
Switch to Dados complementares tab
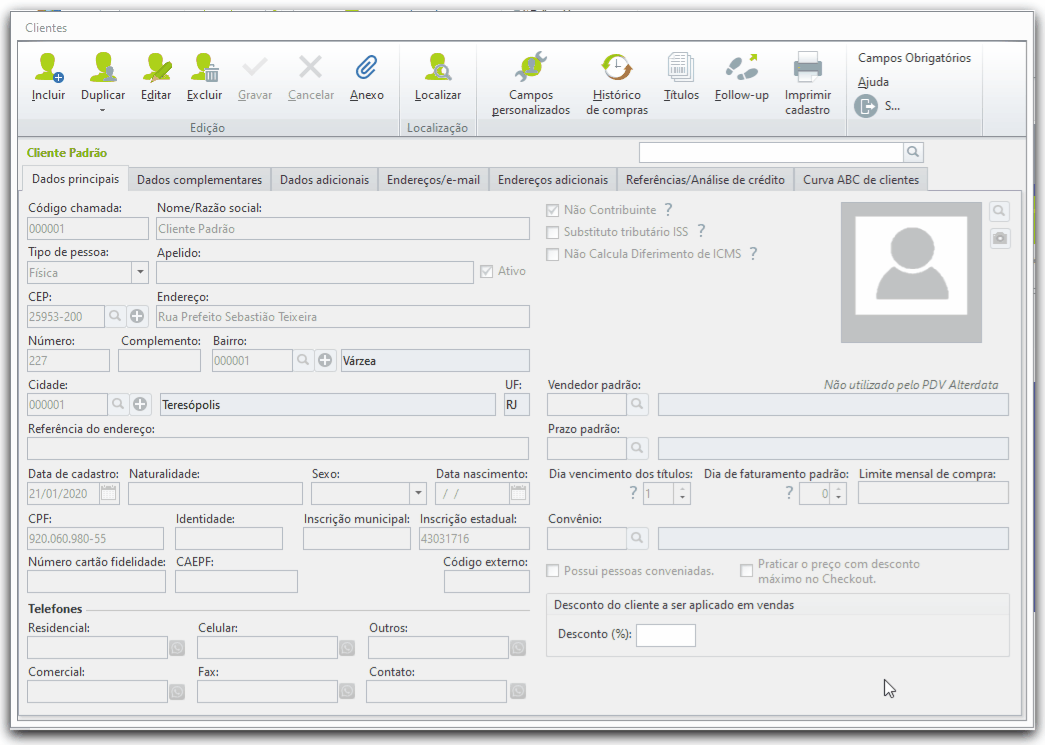click(x=199, y=180)
